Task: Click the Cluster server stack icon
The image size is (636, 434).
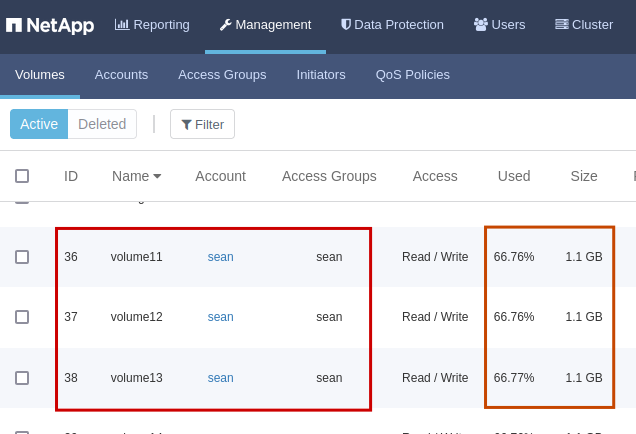Action: [x=562, y=25]
